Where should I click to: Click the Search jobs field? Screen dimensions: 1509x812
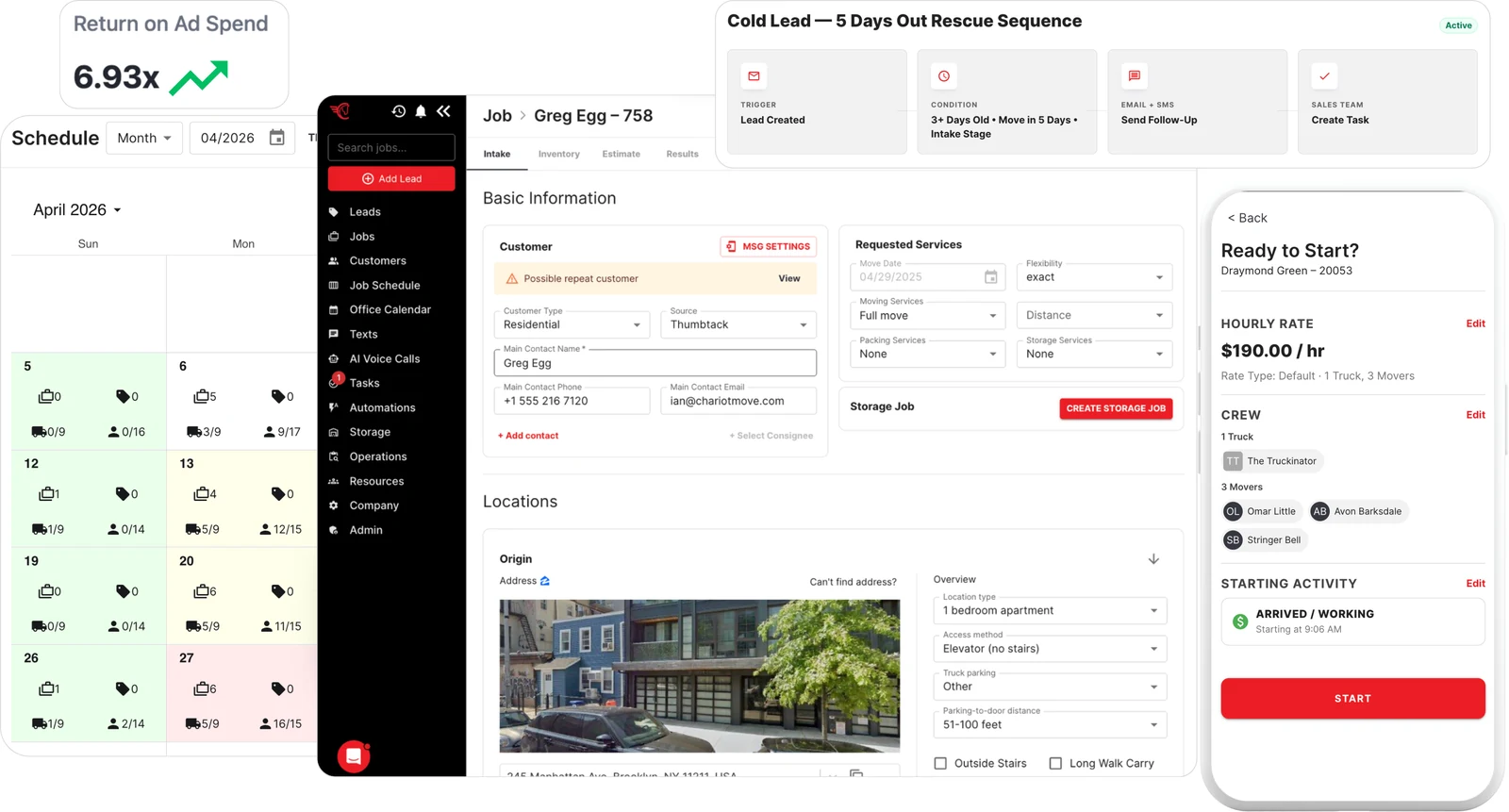[x=391, y=147]
